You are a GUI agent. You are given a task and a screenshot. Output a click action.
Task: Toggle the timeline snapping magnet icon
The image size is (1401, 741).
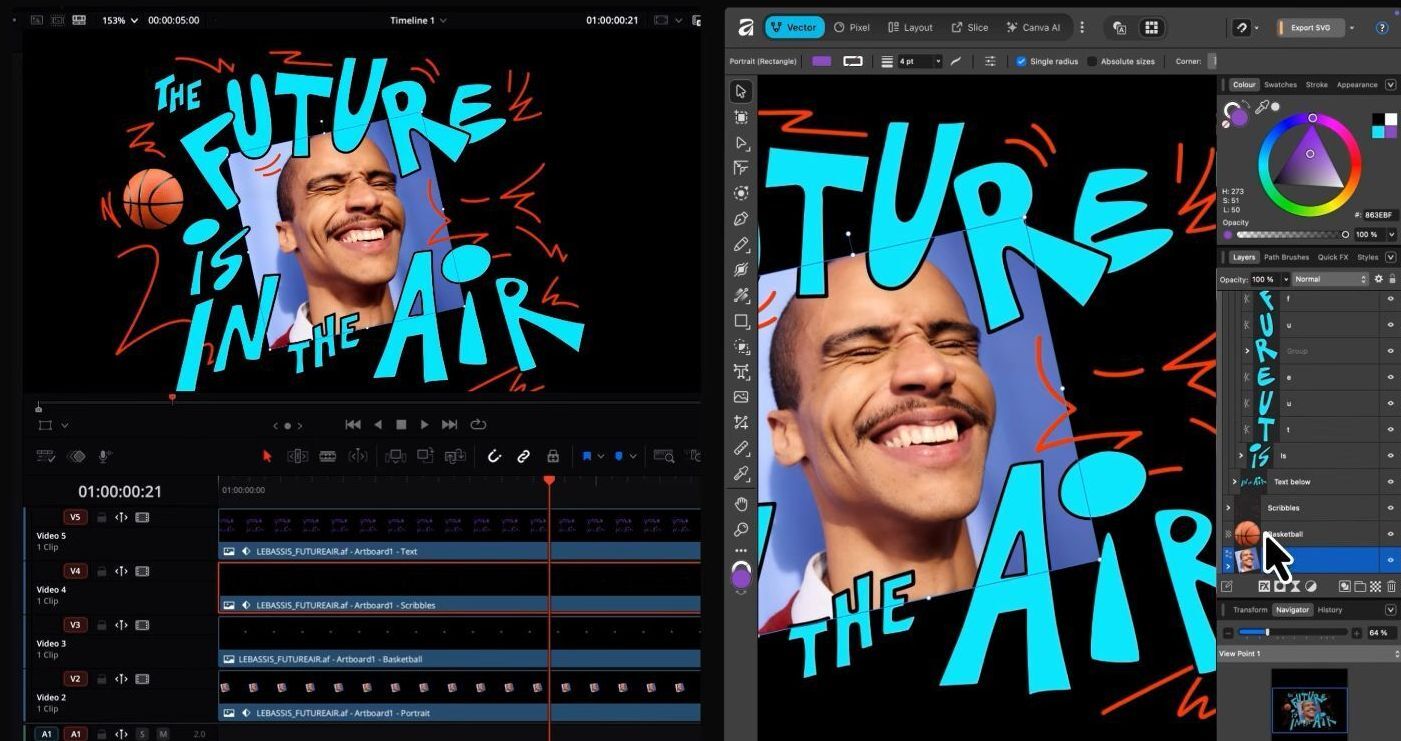pos(494,456)
